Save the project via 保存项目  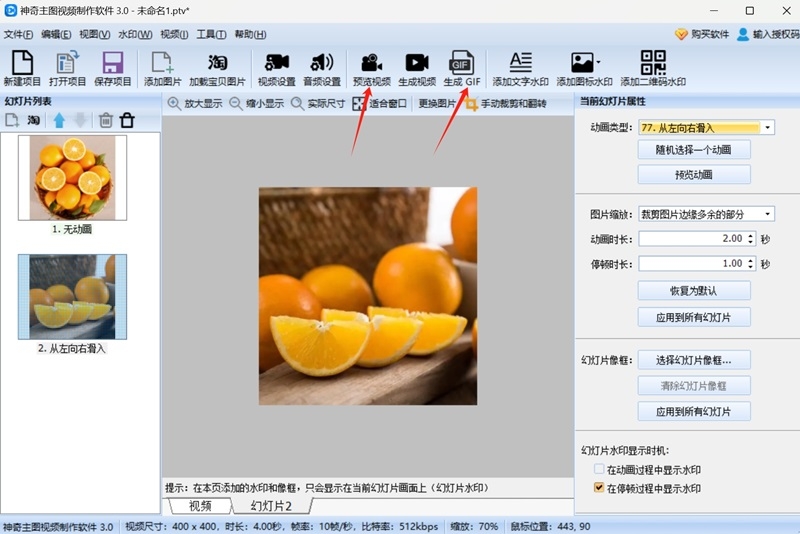click(113, 68)
